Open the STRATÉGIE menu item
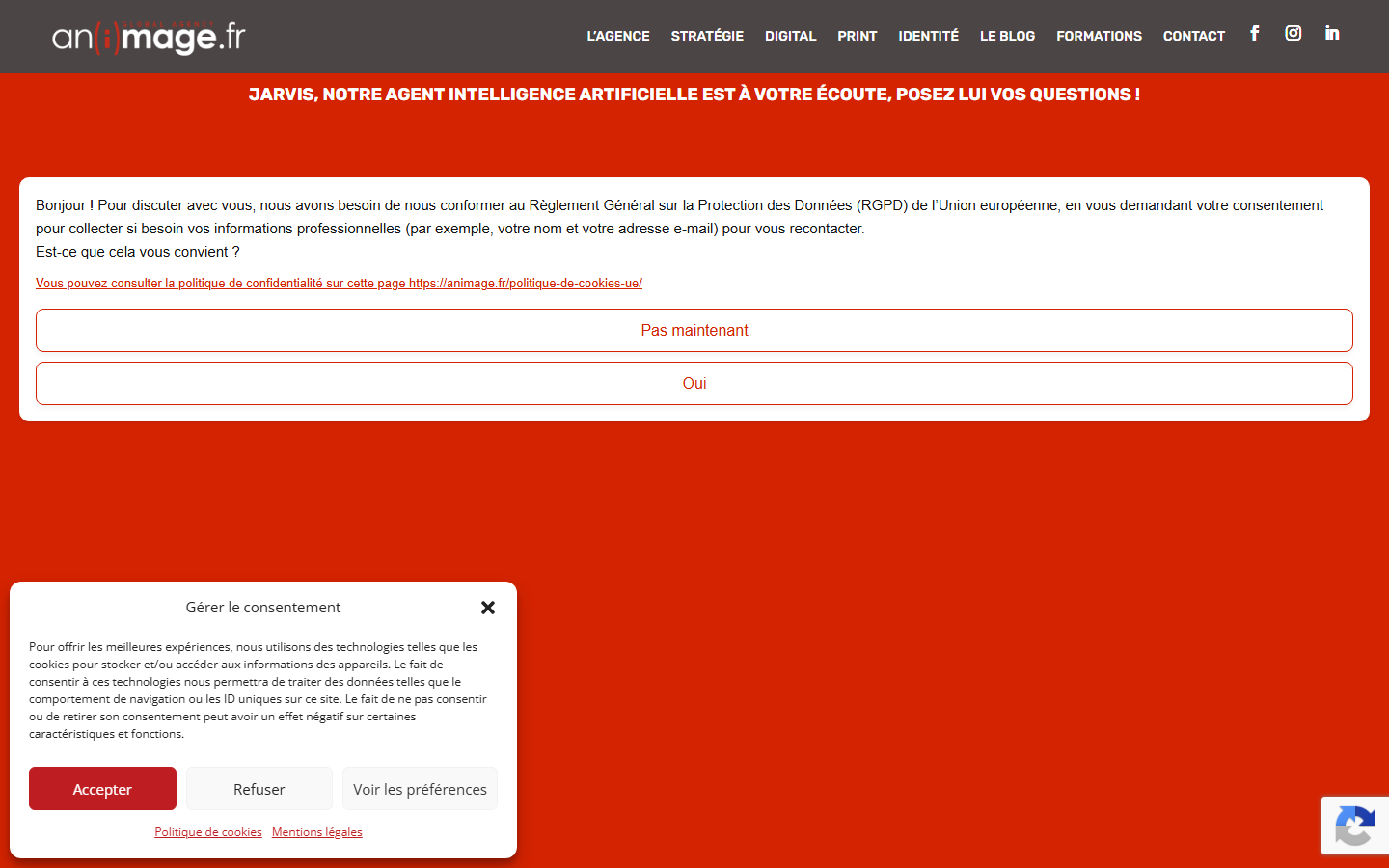The height and width of the screenshot is (868, 1389). tap(707, 36)
